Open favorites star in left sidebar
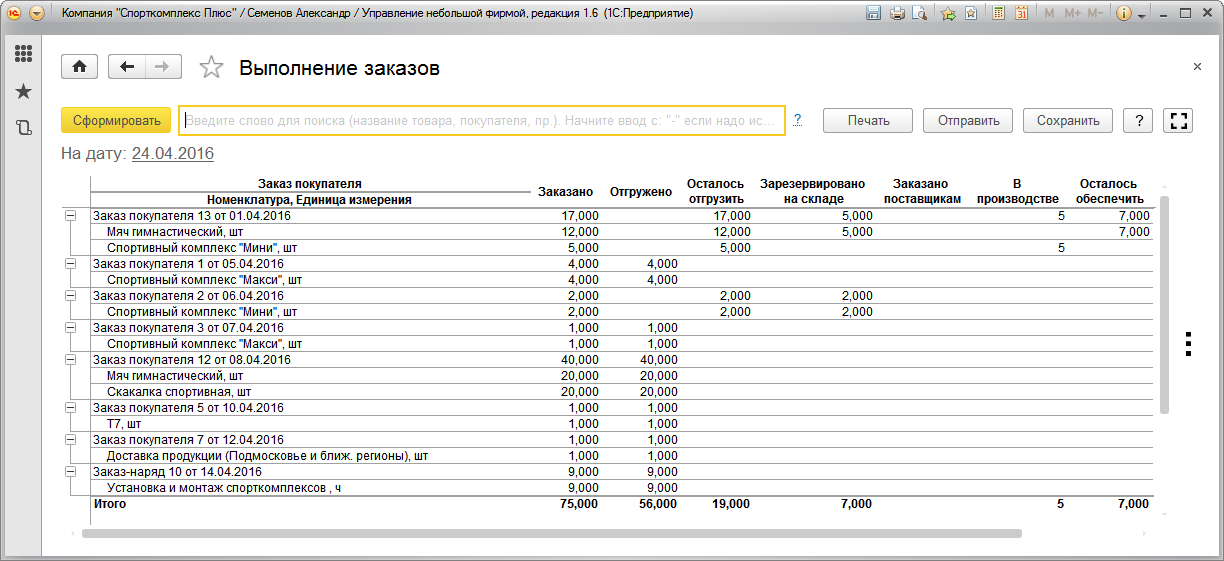 pyautogui.click(x=23, y=91)
